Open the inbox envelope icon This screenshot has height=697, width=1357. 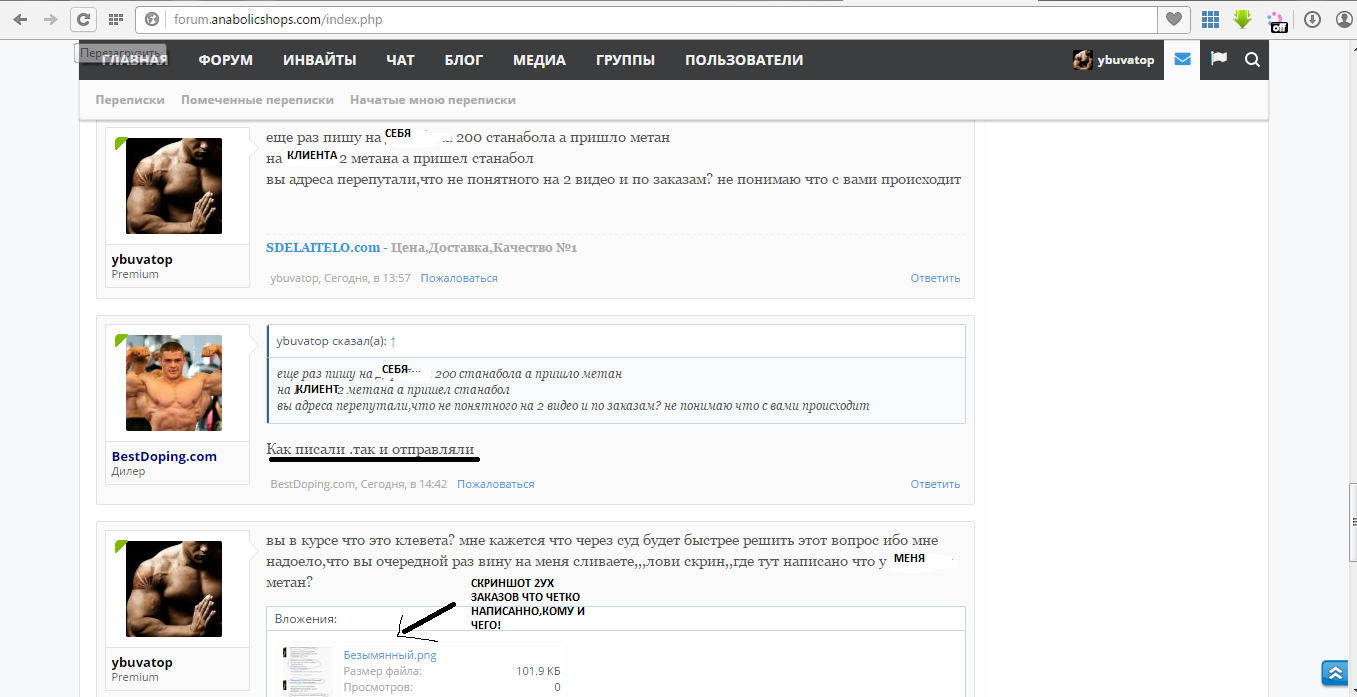1183,60
